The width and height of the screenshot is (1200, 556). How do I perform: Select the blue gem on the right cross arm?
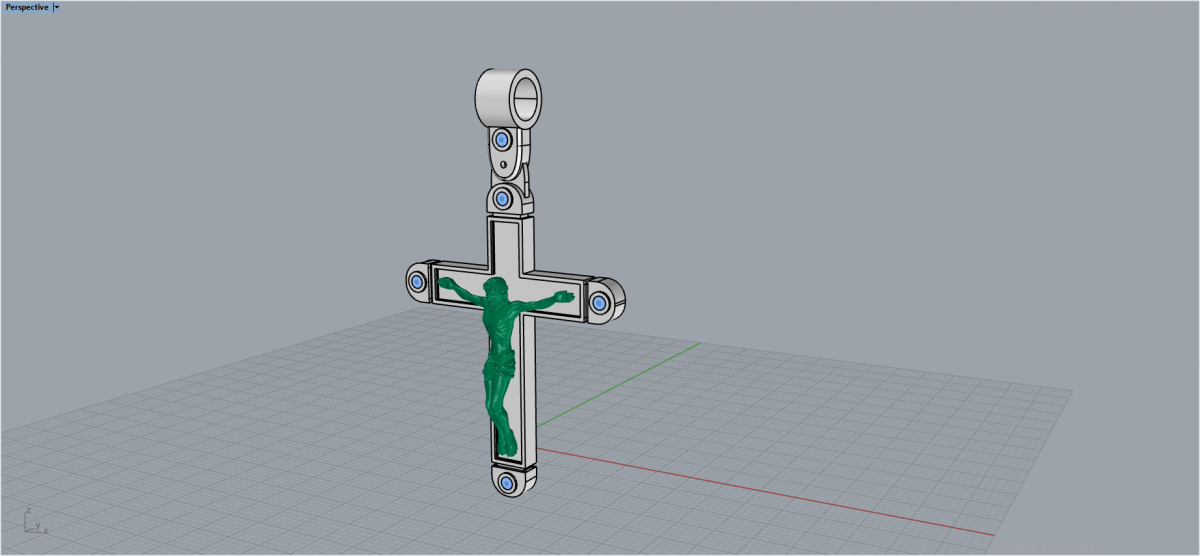pyautogui.click(x=600, y=301)
